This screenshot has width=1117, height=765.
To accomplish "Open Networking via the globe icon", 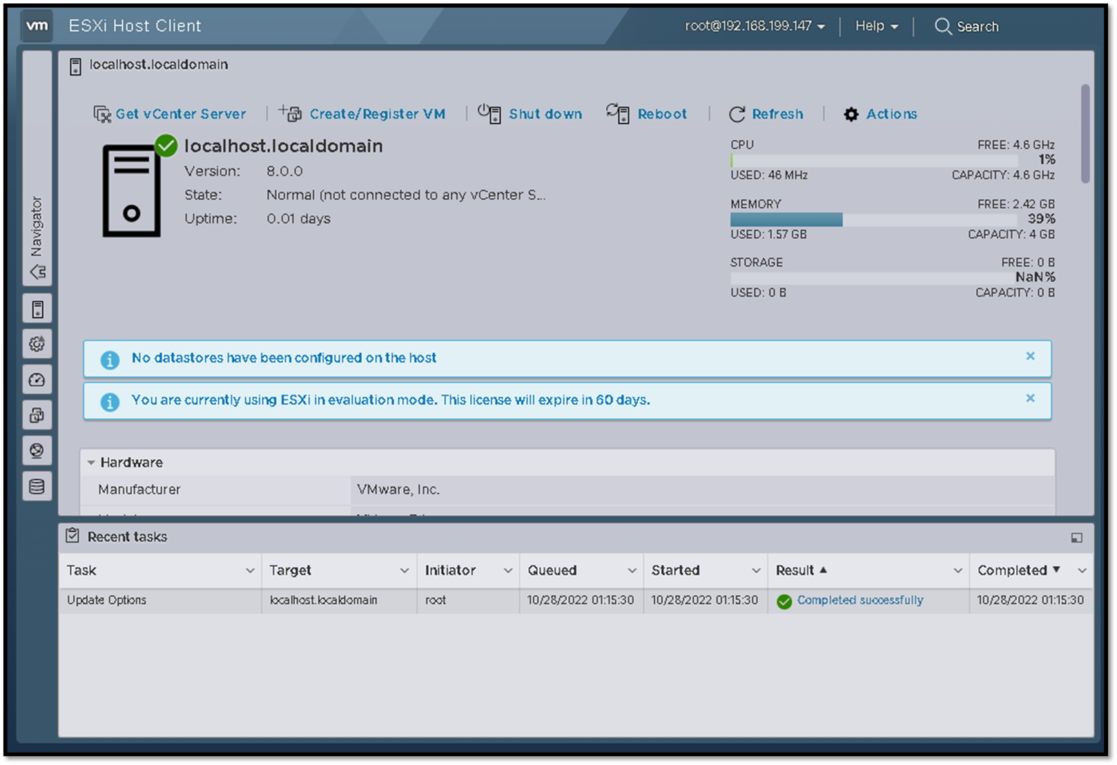I will 37,450.
